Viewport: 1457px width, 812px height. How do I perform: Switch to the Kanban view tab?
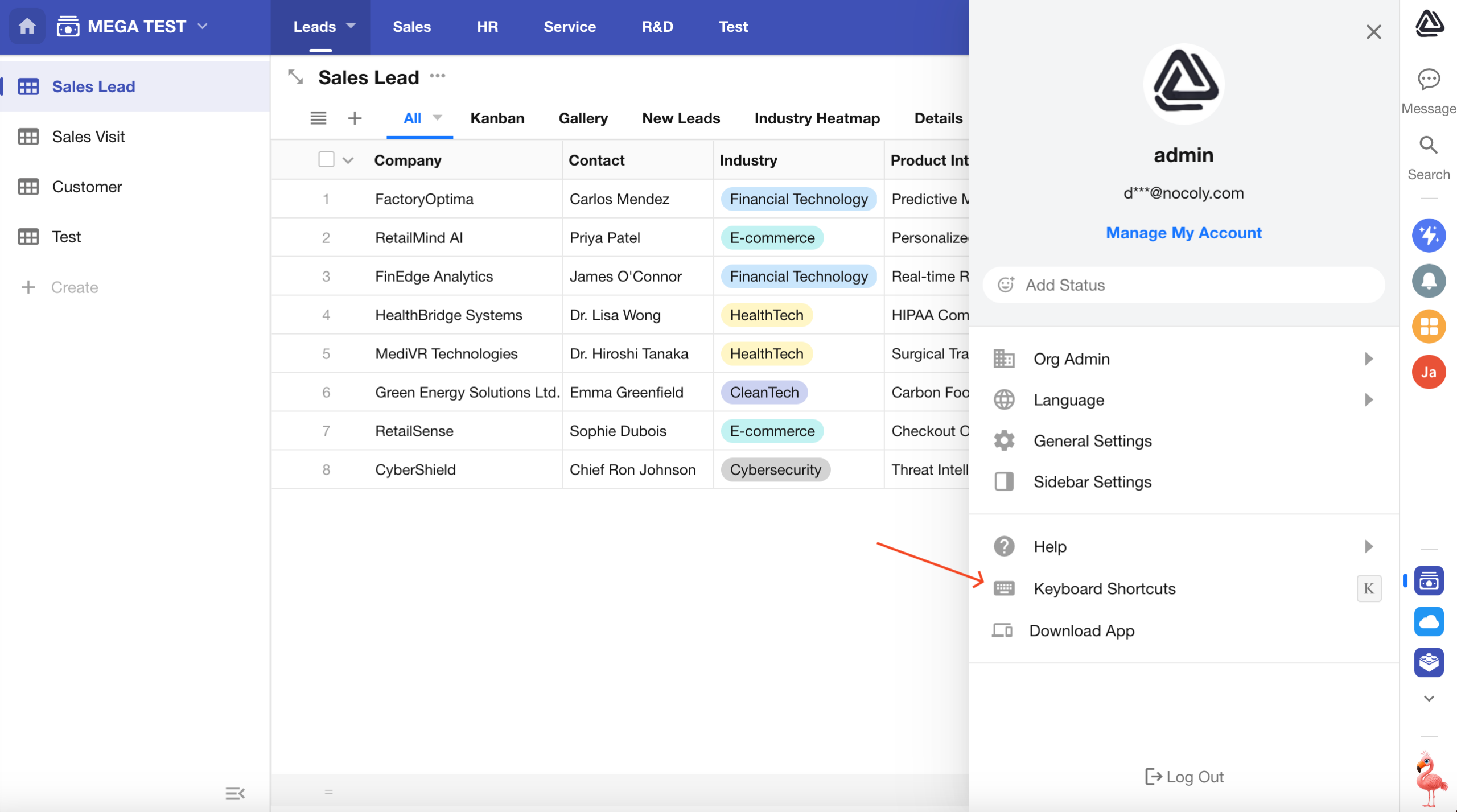click(x=497, y=118)
